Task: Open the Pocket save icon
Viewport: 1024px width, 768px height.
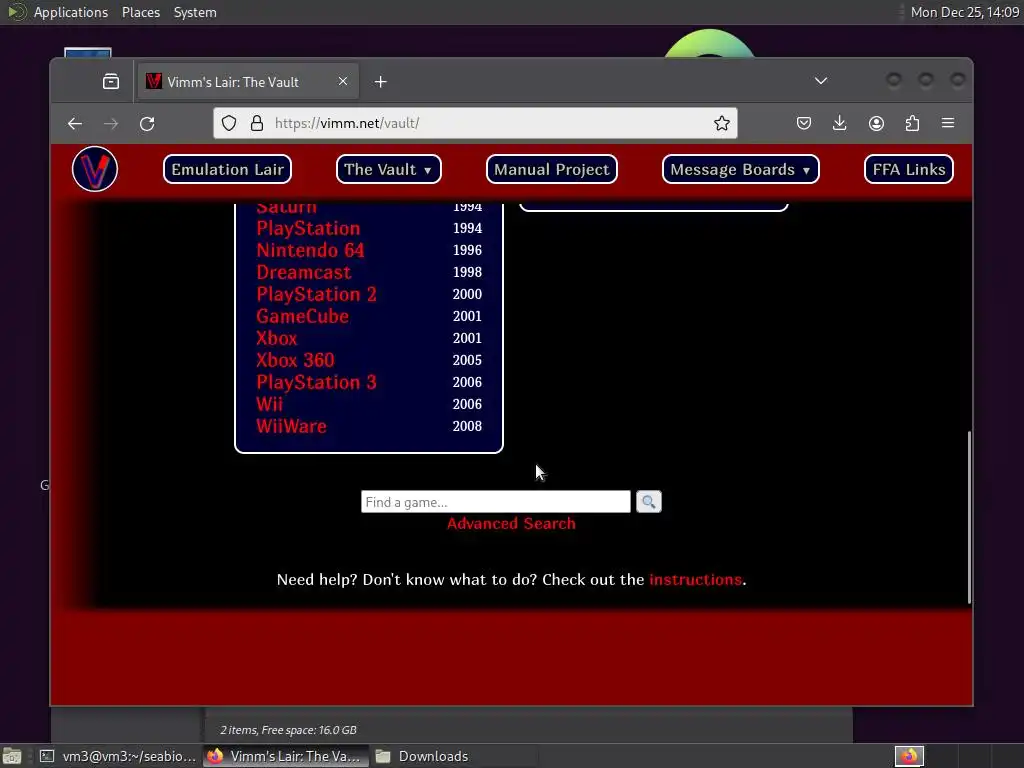Action: click(804, 123)
